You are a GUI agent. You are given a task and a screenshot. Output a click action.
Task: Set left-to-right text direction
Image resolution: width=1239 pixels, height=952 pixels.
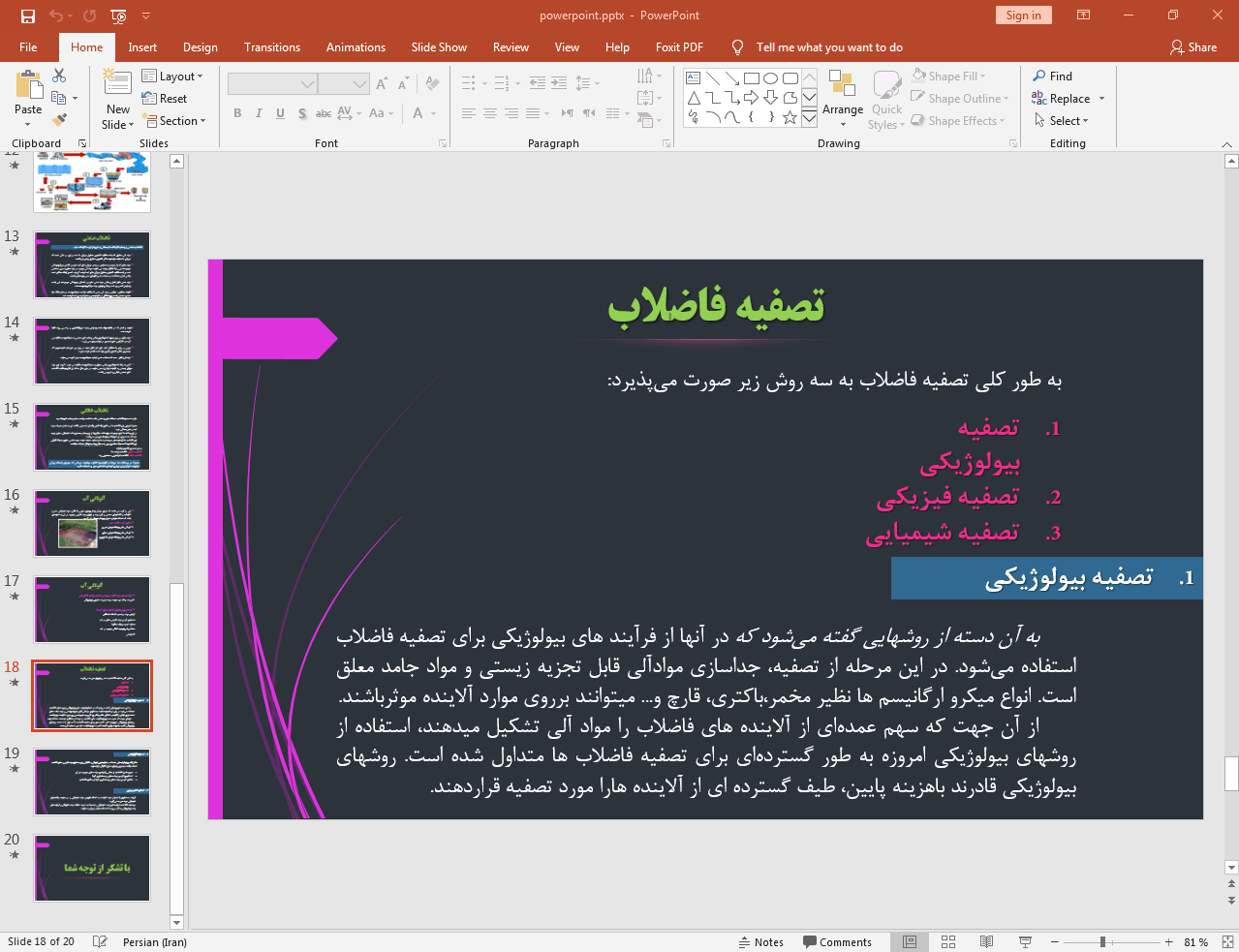coord(568,113)
